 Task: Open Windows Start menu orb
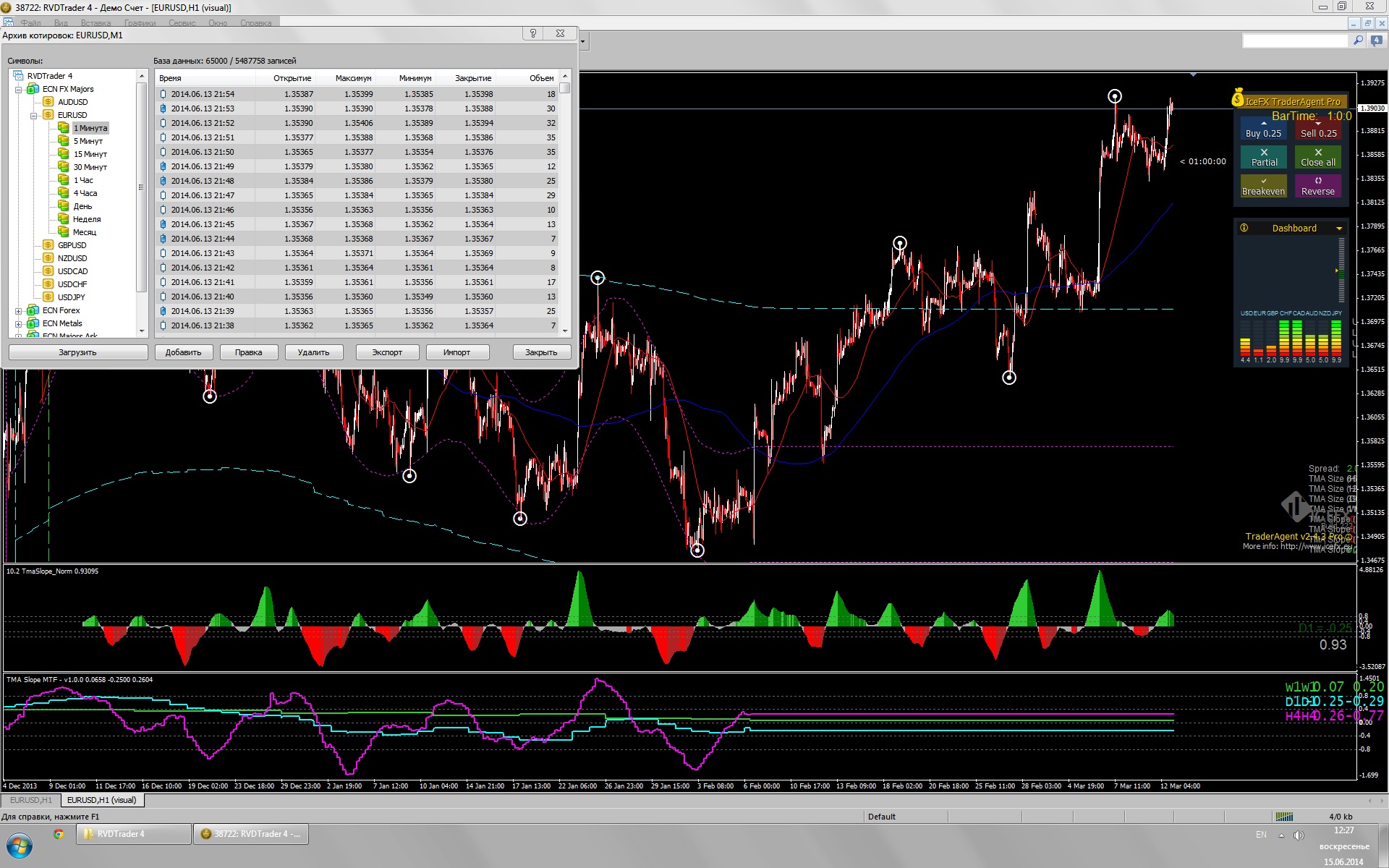click(x=20, y=845)
